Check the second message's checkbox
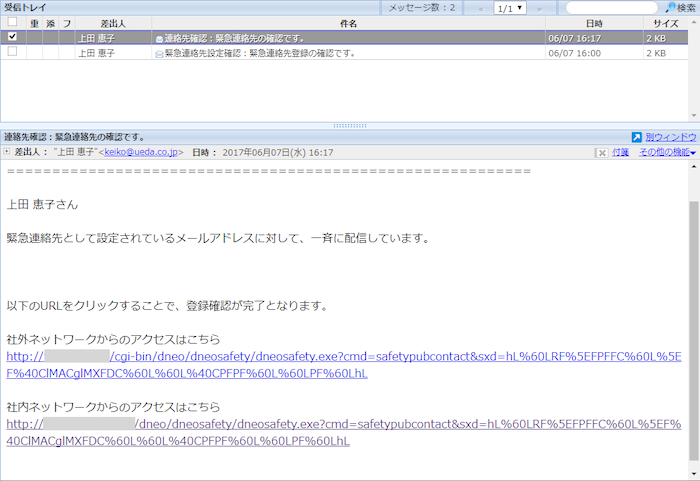700x481 pixels. (x=12, y=52)
